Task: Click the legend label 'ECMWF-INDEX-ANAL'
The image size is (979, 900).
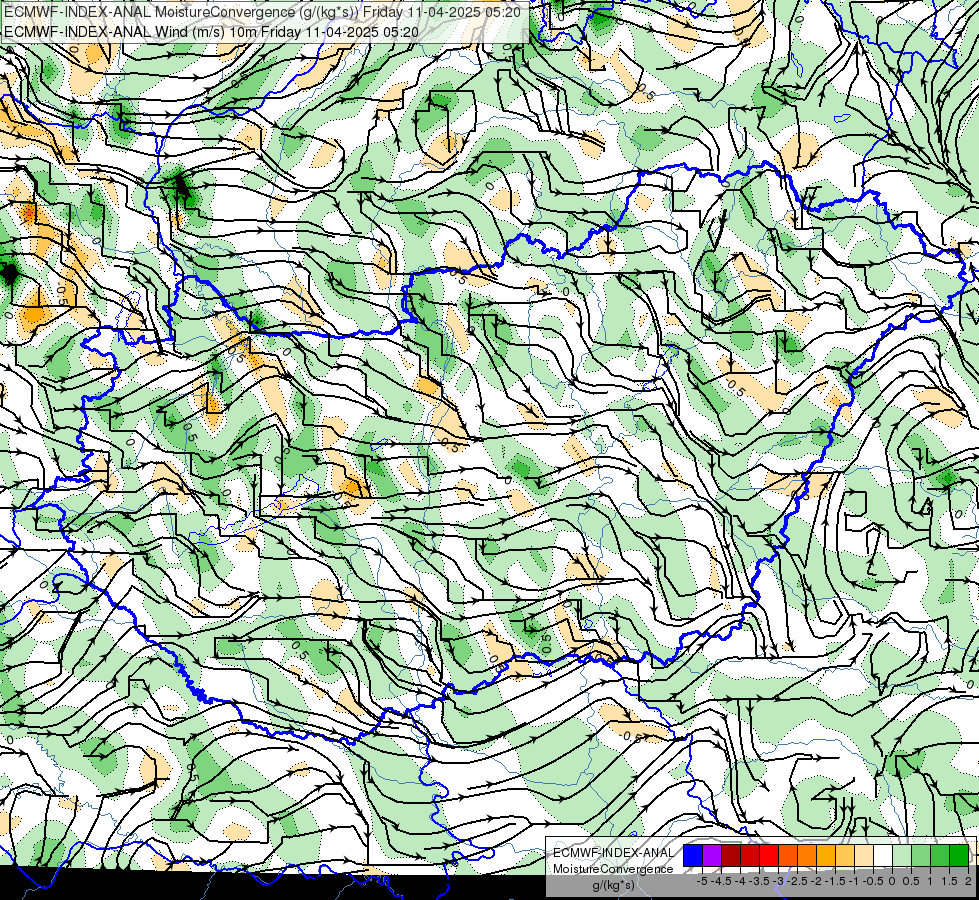Action: click(614, 853)
